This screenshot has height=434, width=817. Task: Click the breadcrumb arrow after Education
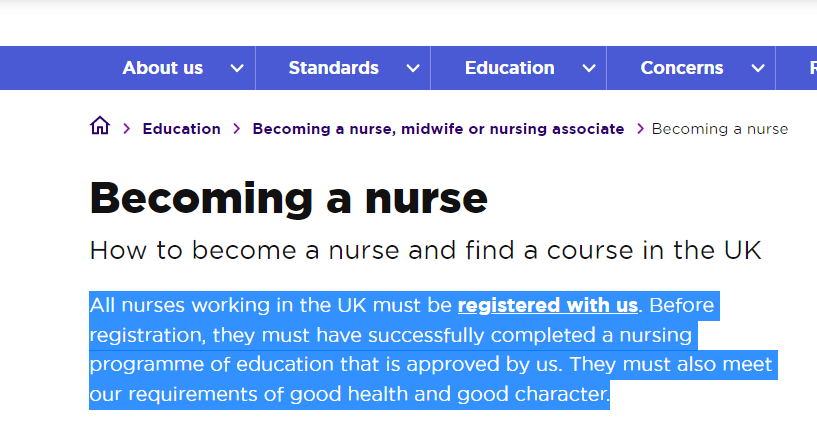(237, 129)
